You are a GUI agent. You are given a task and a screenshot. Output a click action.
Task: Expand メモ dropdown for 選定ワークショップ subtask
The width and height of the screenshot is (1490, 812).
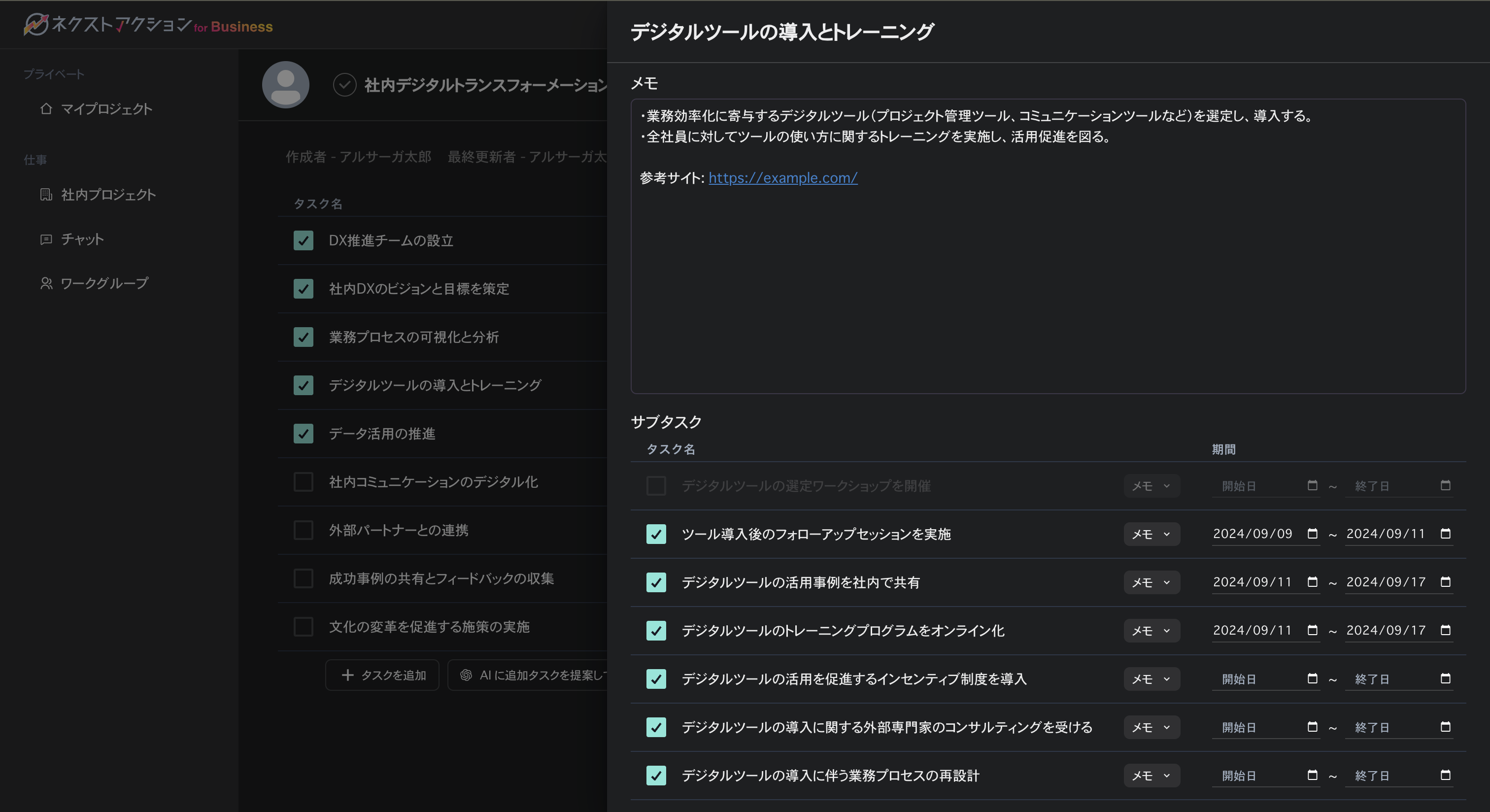(x=1151, y=486)
